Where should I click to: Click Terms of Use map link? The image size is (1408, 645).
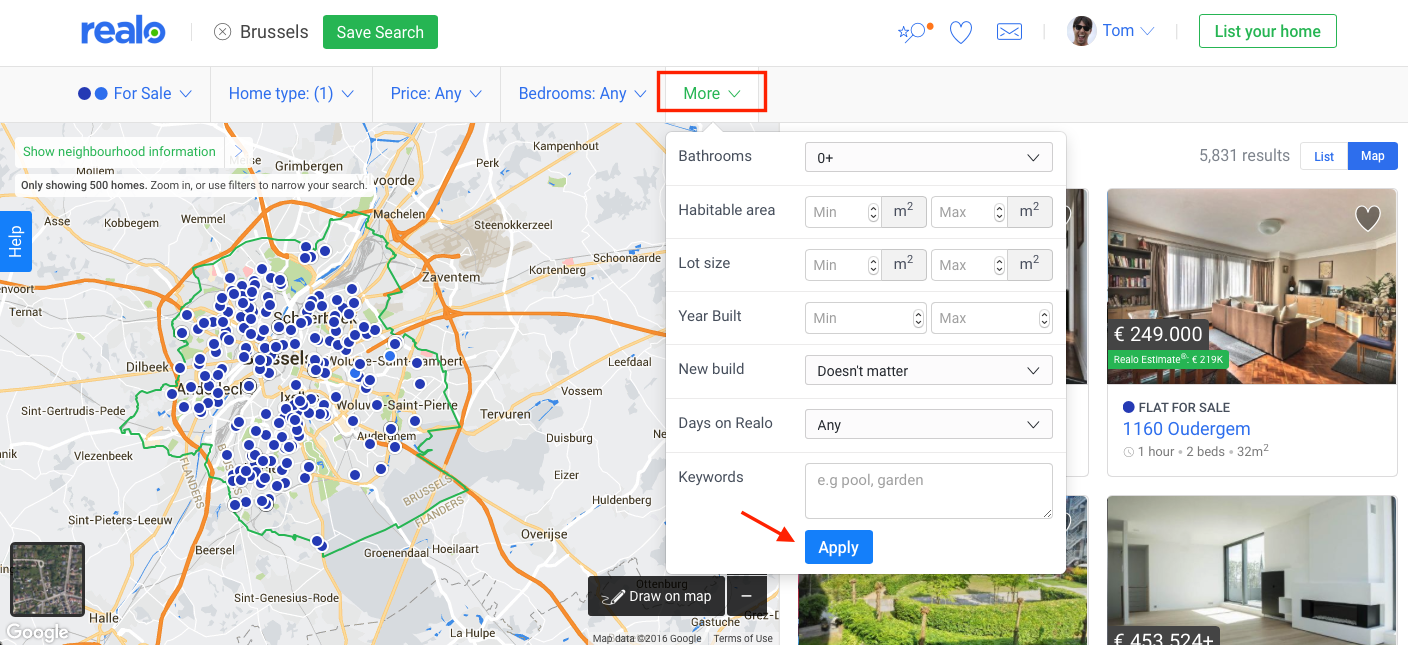point(743,639)
